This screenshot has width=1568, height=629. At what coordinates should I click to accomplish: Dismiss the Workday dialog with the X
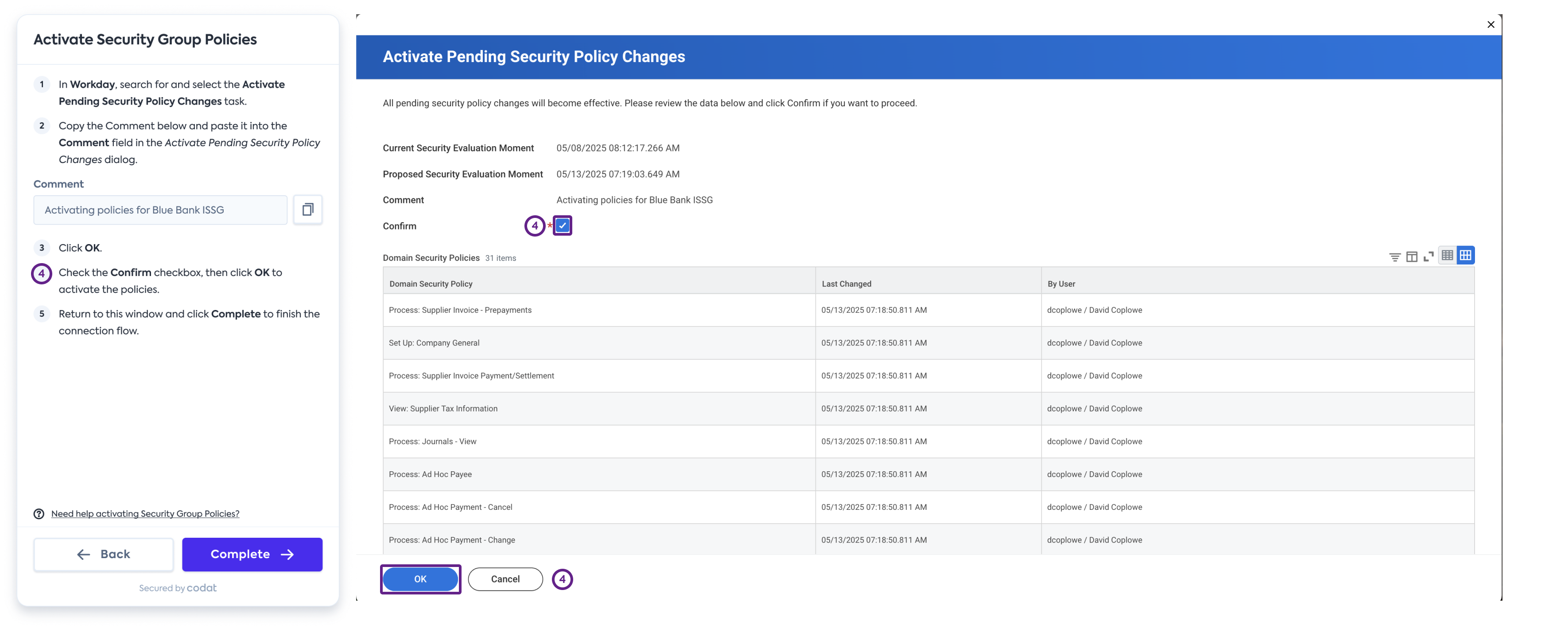pos(1490,24)
